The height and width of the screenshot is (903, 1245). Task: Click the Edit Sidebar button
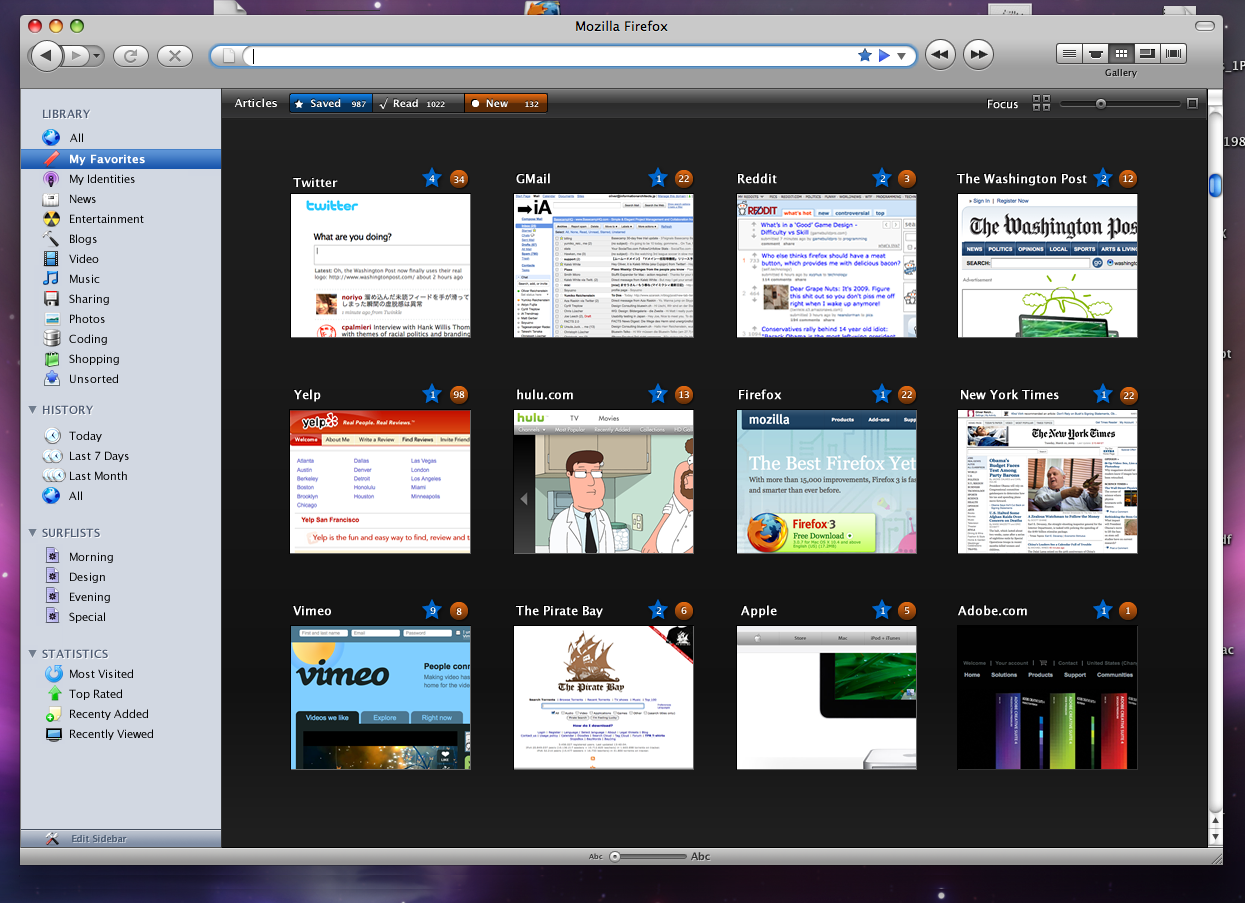click(120, 838)
